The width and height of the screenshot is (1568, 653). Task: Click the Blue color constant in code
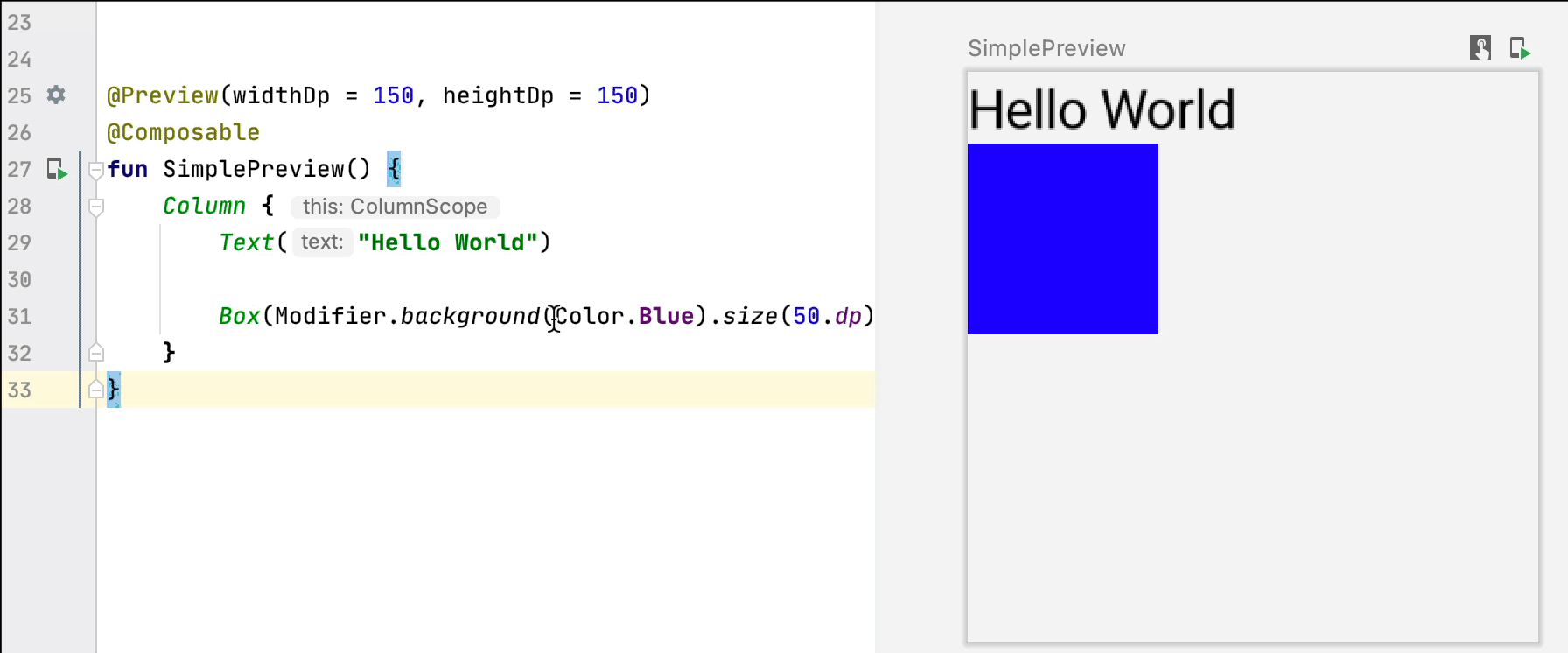click(x=666, y=316)
